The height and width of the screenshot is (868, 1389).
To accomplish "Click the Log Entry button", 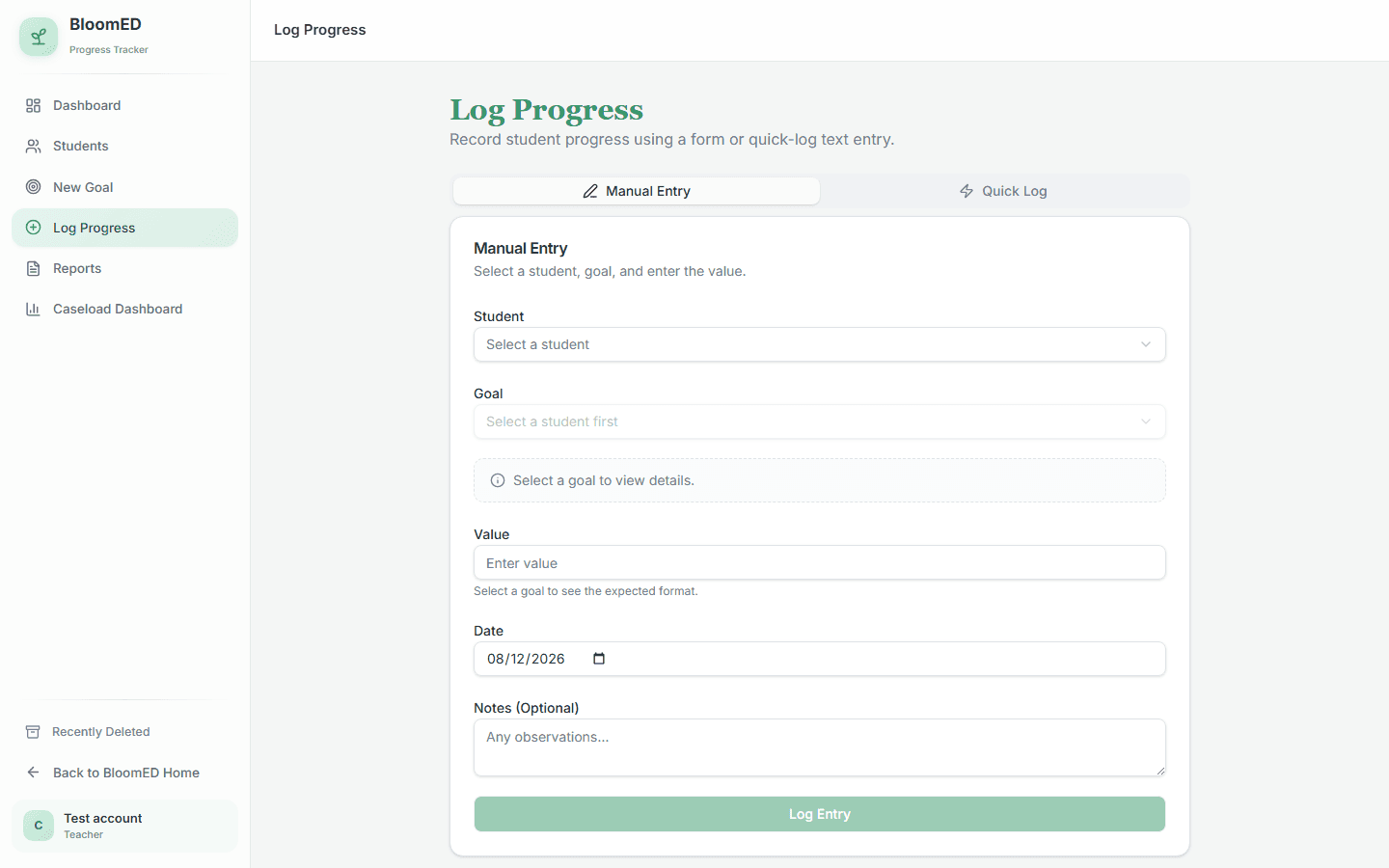I will pyautogui.click(x=820, y=814).
